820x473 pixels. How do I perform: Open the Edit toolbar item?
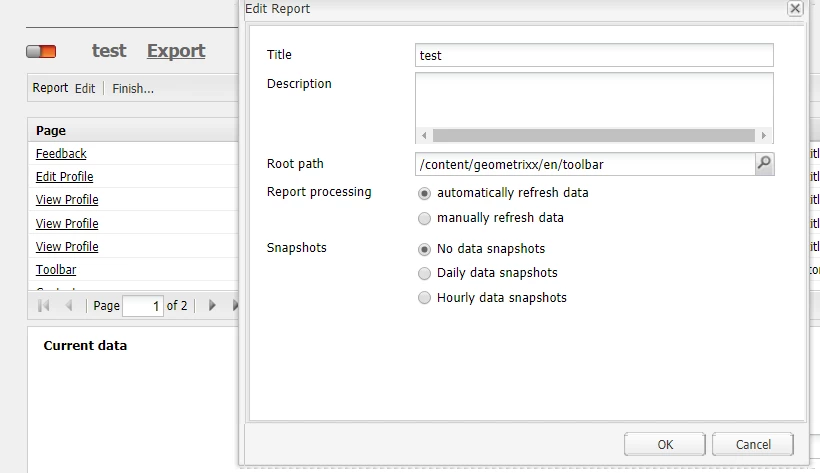85,88
